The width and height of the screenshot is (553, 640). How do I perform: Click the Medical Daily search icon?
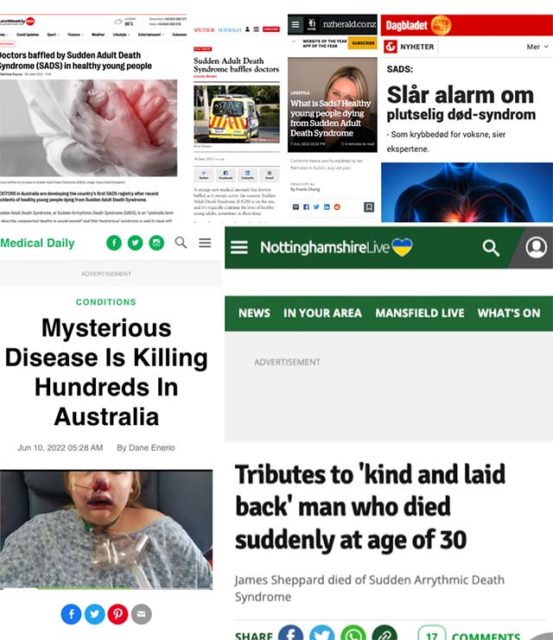click(x=181, y=242)
